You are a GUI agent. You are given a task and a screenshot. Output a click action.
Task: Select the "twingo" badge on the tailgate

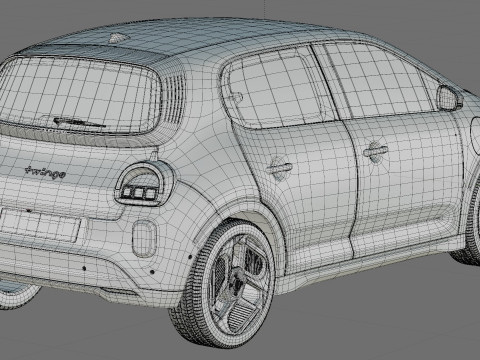point(45,172)
